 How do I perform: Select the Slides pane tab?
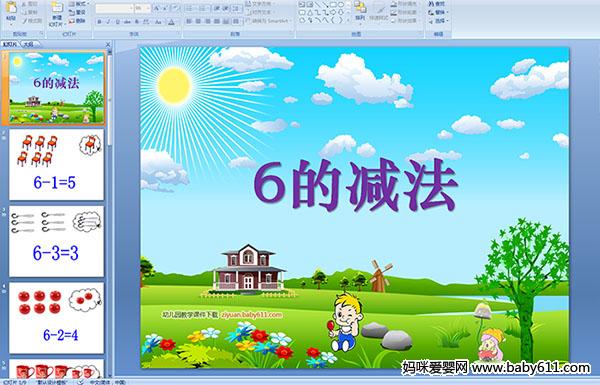point(10,44)
